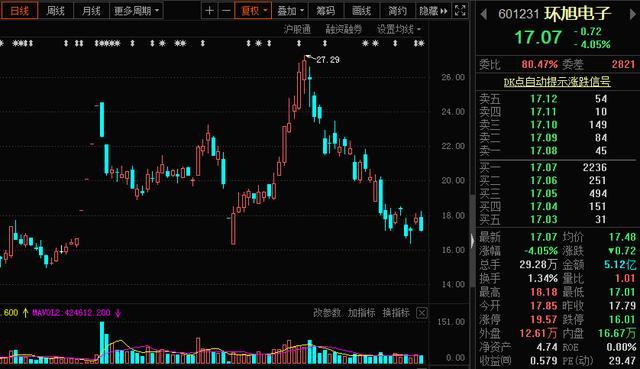Click 加指标 to add an indicator

coord(361,313)
